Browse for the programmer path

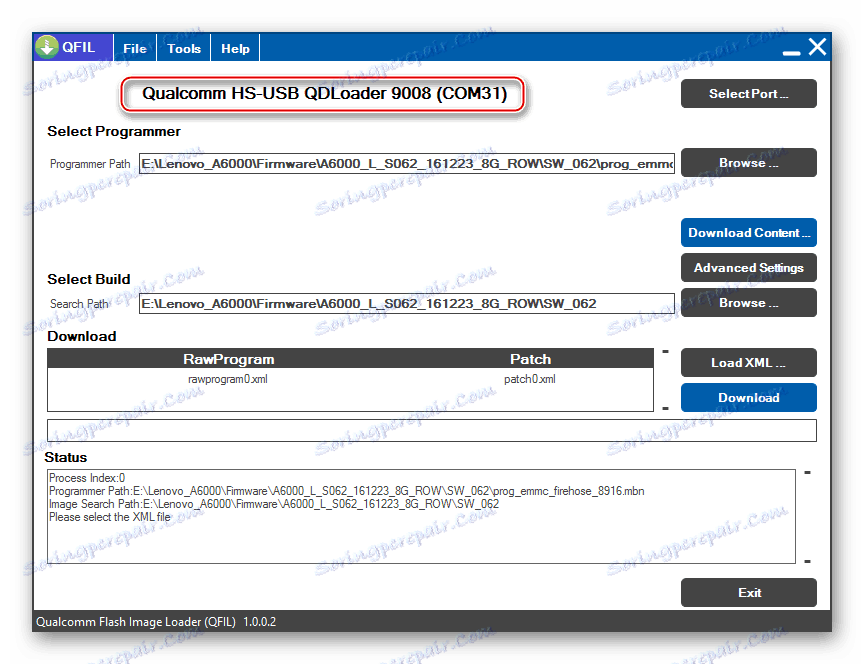(749, 163)
